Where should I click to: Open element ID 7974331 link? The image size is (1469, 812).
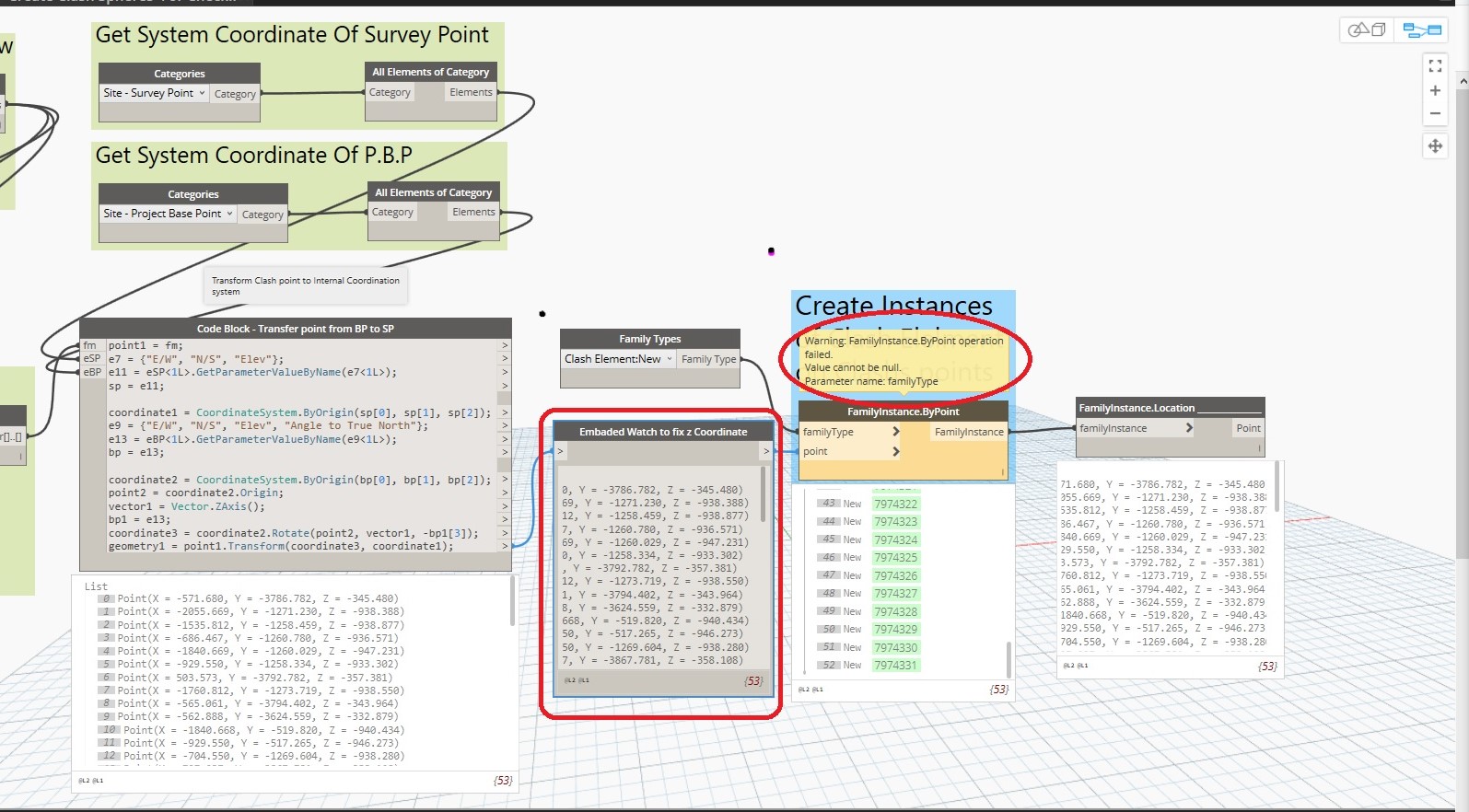pyautogui.click(x=895, y=665)
